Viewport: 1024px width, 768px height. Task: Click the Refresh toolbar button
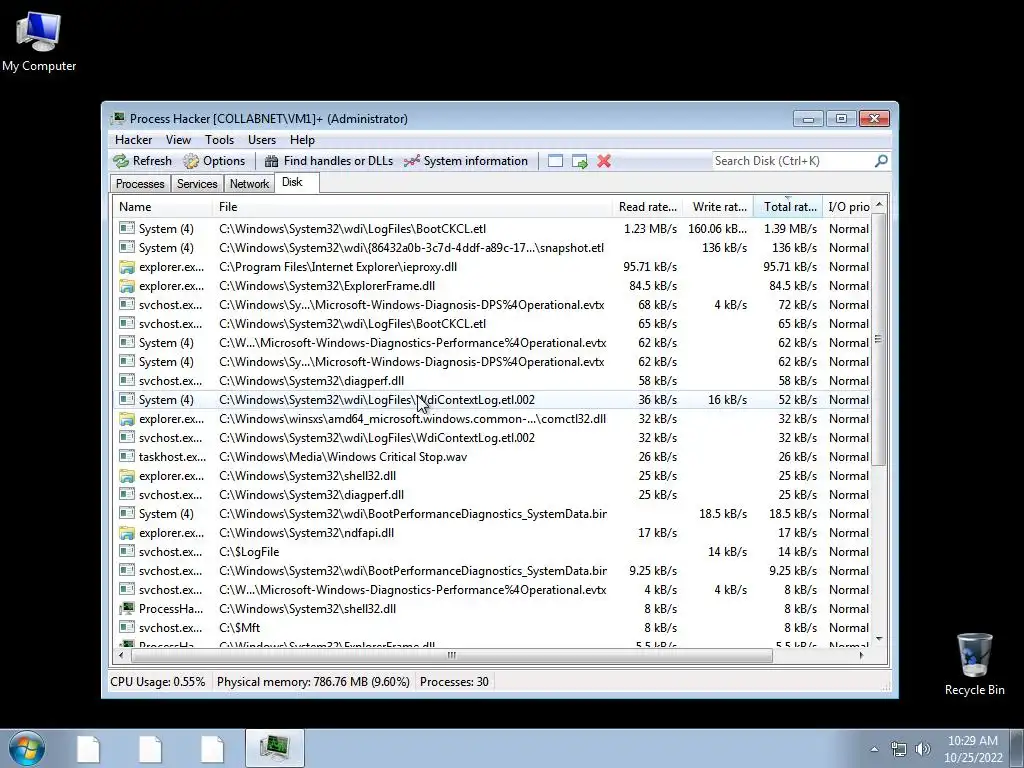pos(143,161)
